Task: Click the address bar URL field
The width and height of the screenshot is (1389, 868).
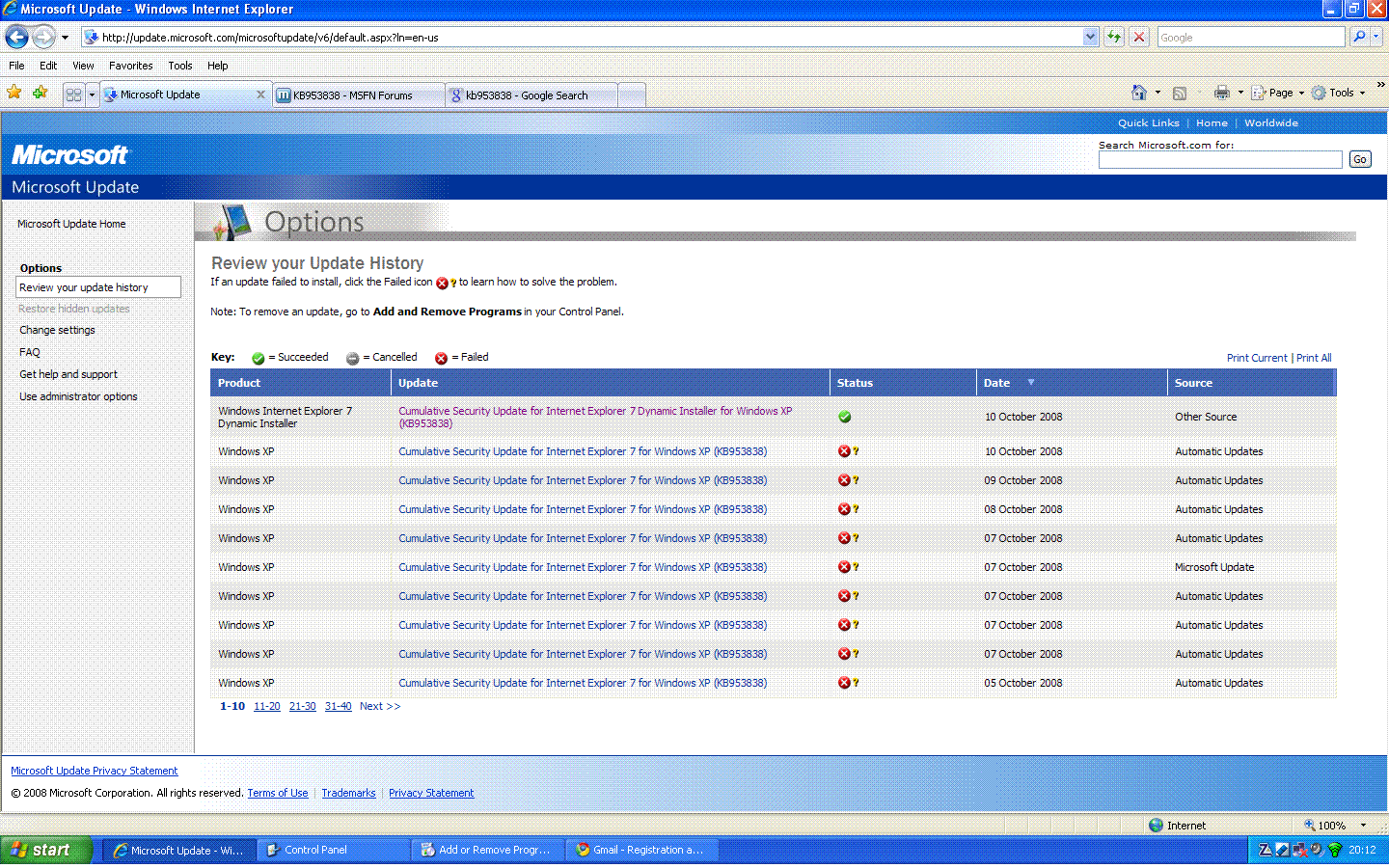Action: (x=588, y=38)
